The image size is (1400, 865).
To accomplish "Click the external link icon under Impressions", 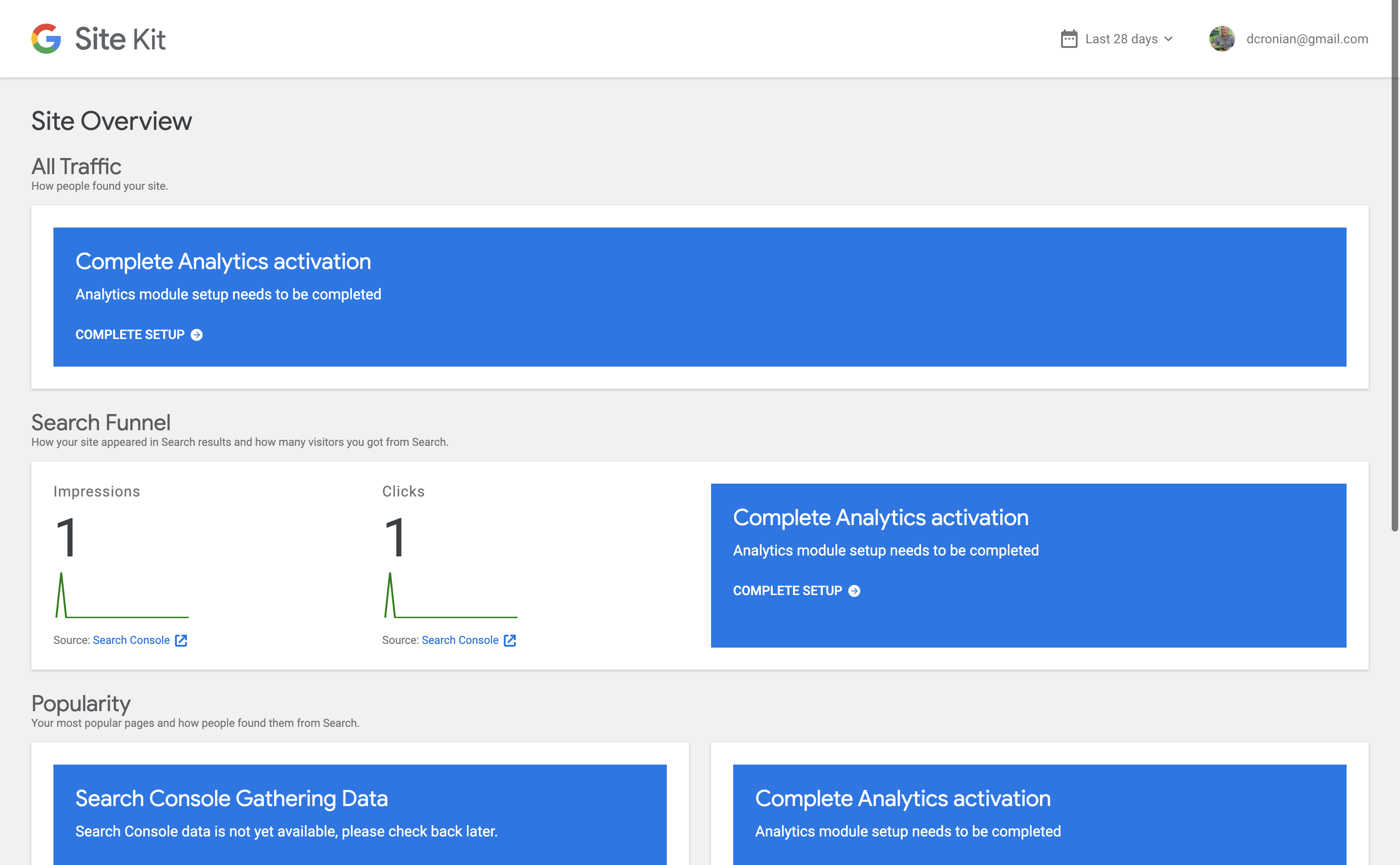I will (181, 640).
